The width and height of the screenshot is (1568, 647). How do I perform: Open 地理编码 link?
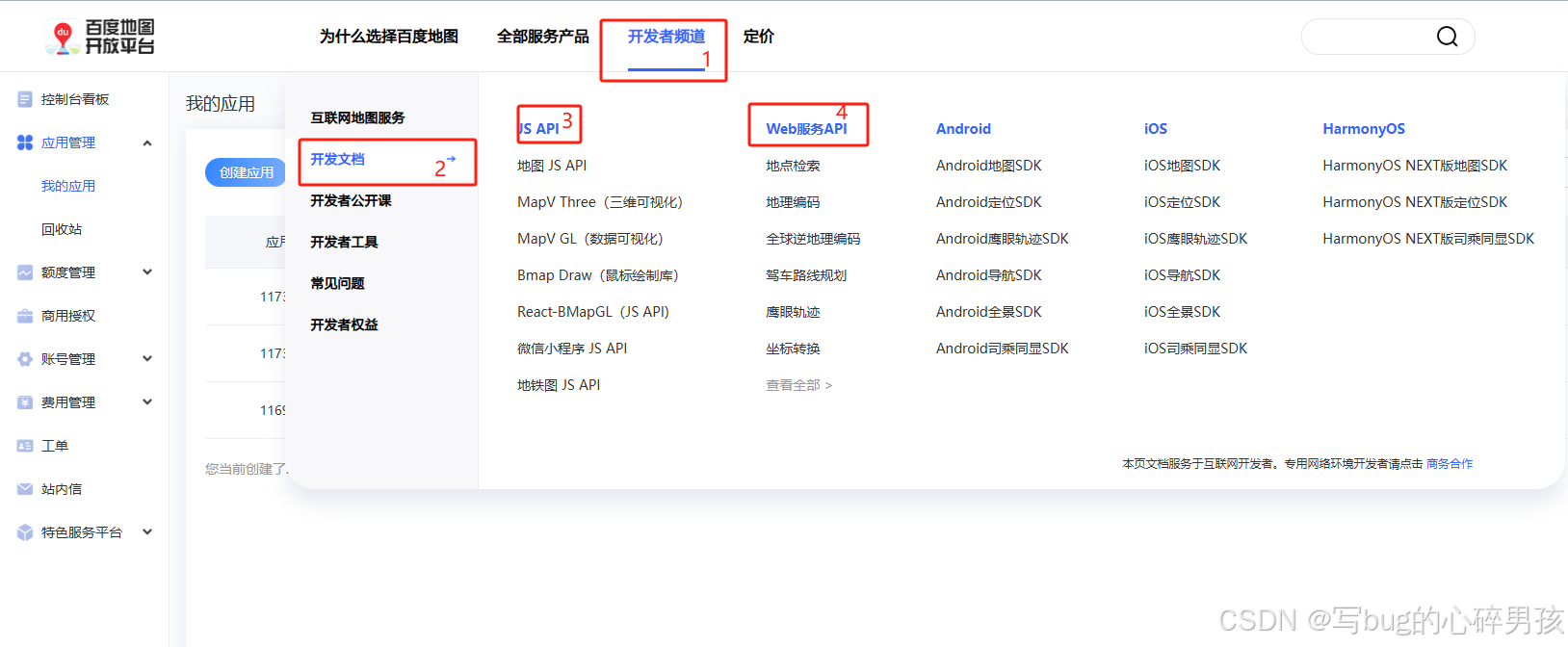793,202
